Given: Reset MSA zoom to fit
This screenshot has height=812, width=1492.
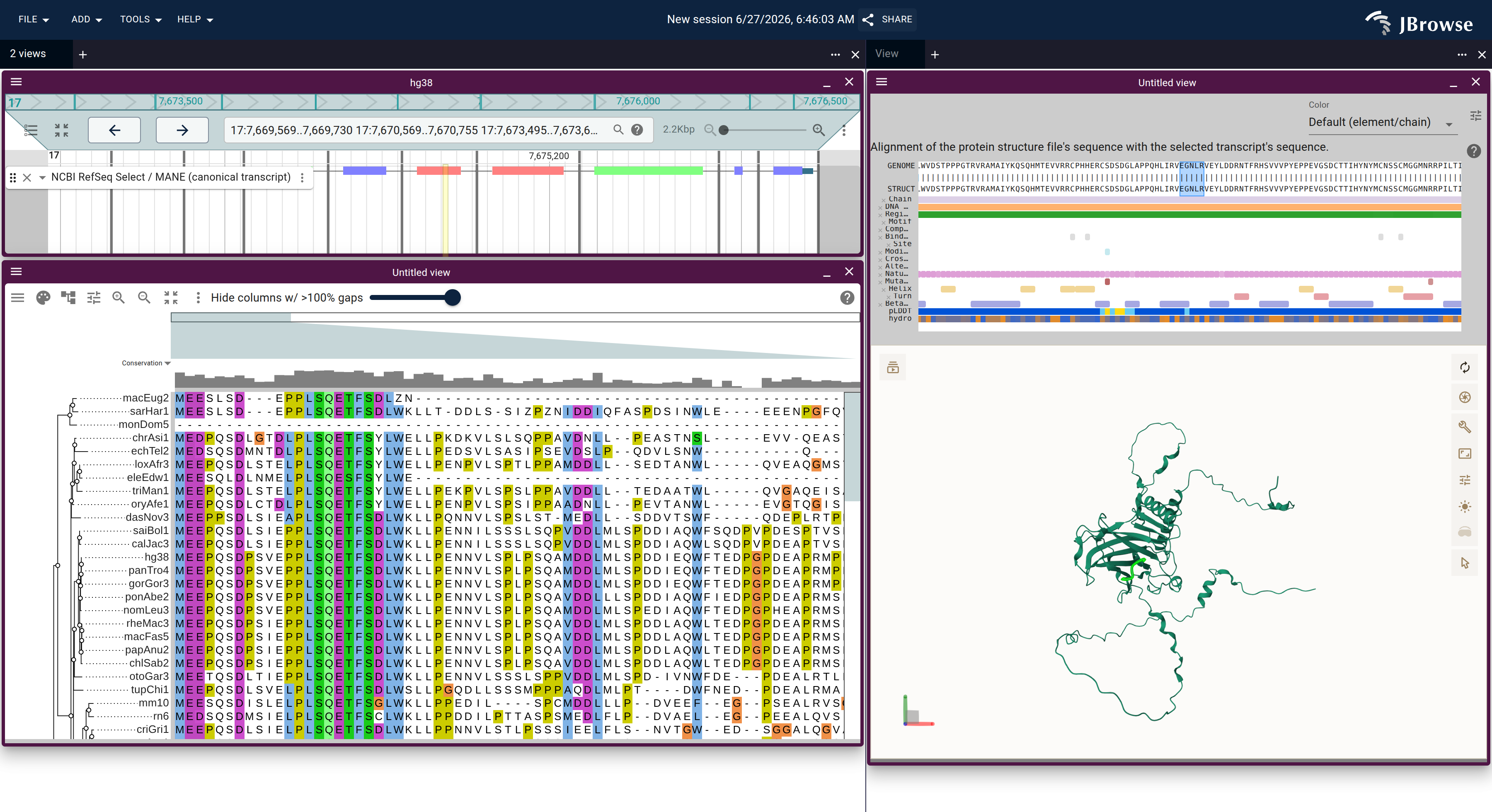Looking at the screenshot, I should pyautogui.click(x=171, y=298).
